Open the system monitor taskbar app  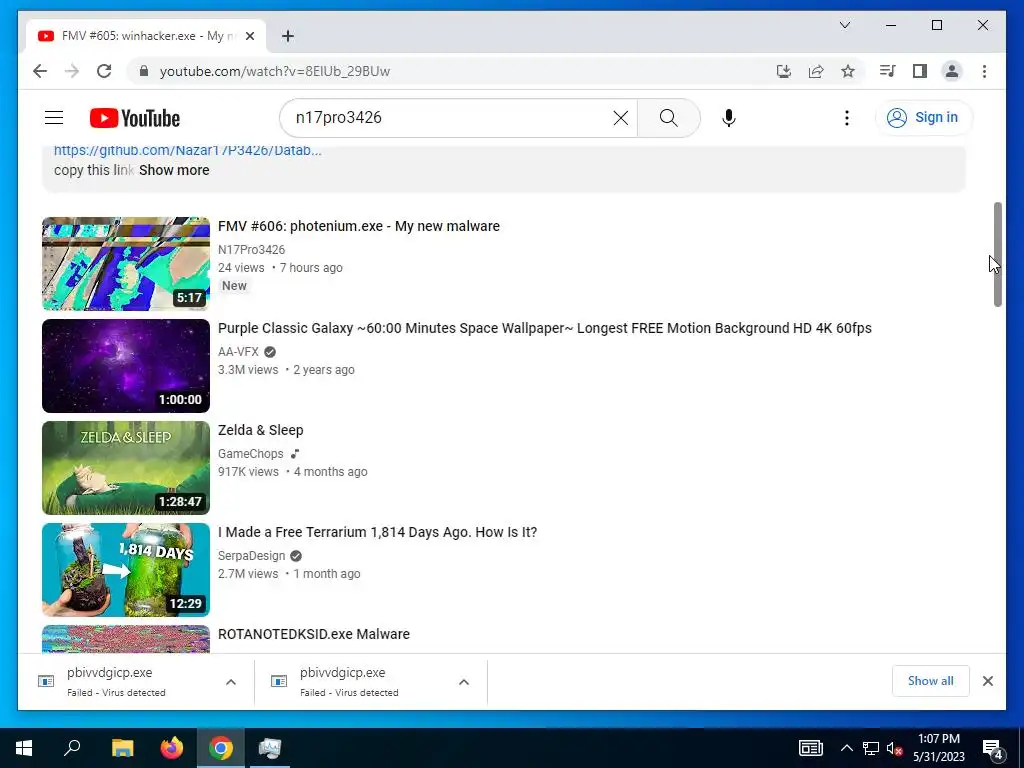point(269,748)
